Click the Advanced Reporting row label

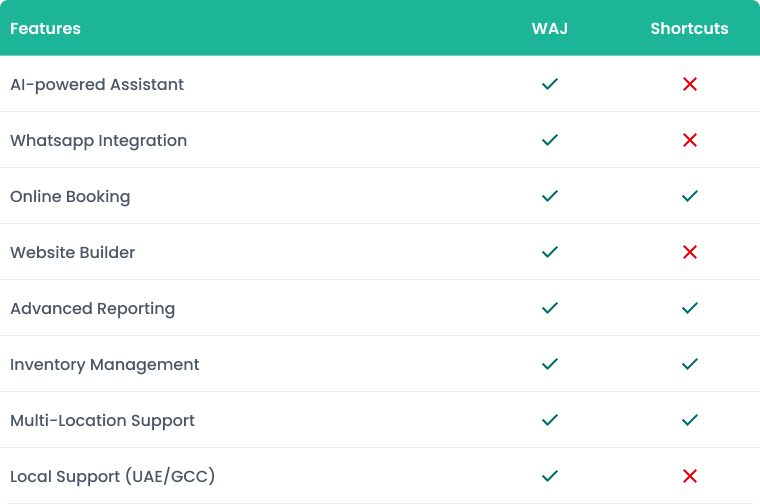92,308
